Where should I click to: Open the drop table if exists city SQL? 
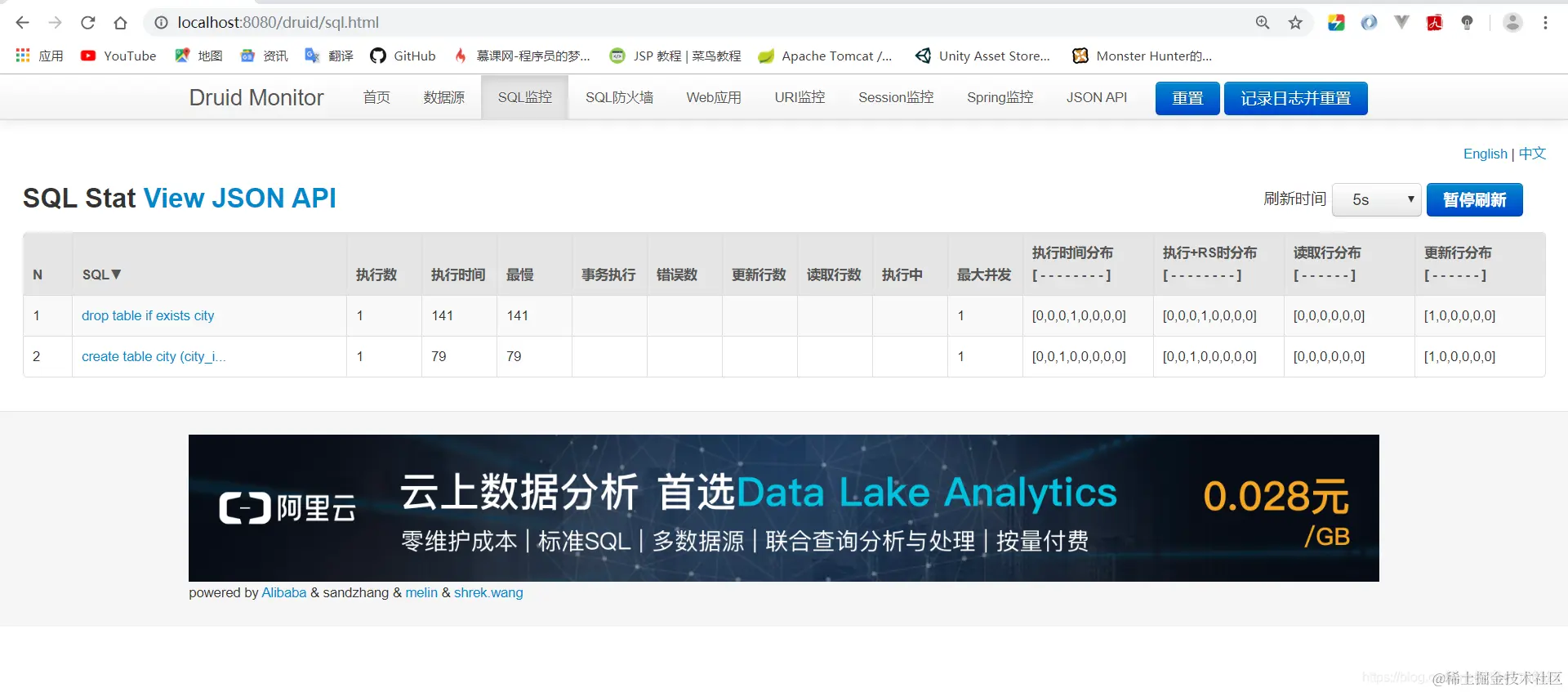pyautogui.click(x=148, y=315)
